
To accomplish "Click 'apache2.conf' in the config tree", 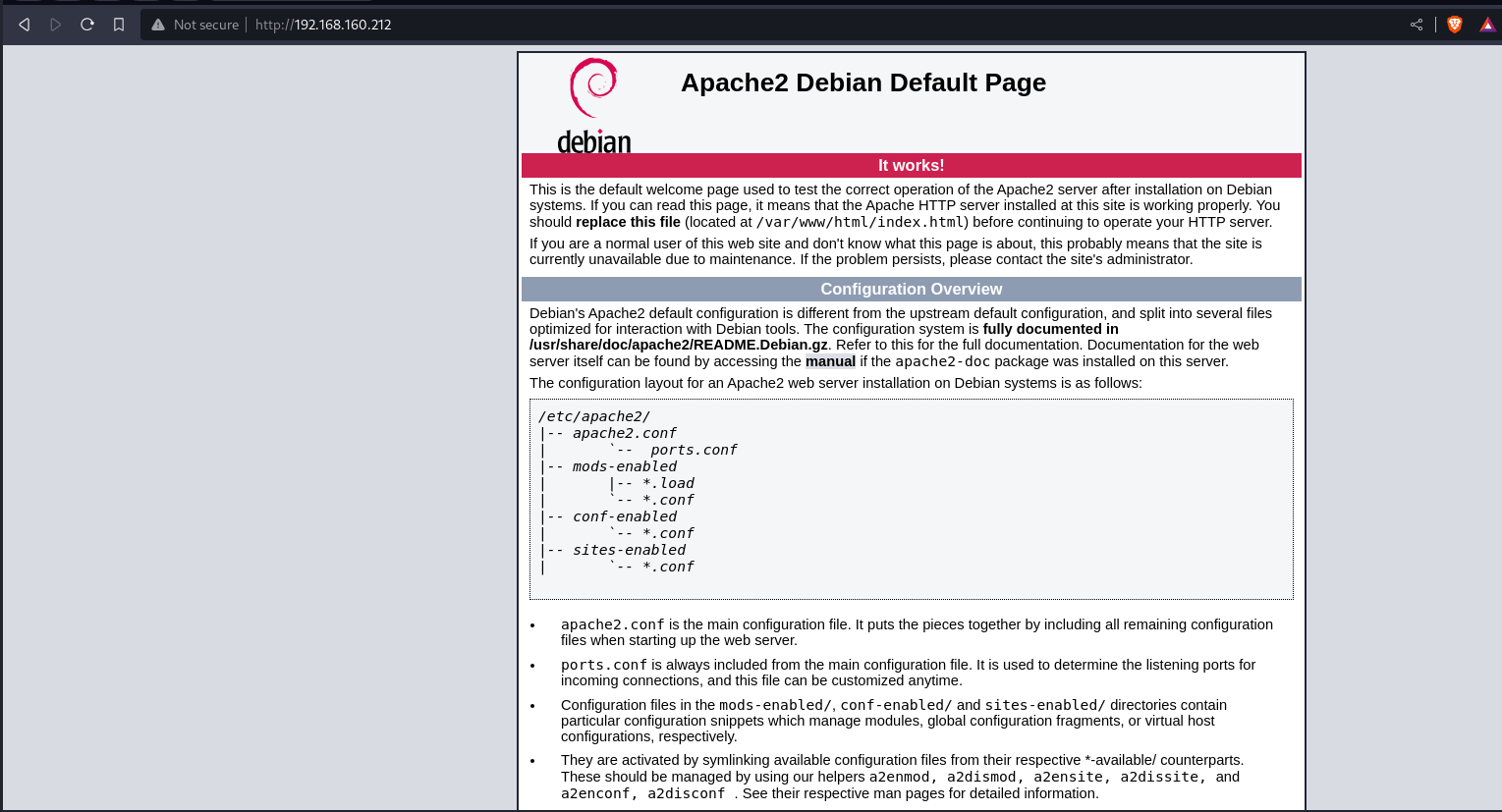I will (x=625, y=433).
